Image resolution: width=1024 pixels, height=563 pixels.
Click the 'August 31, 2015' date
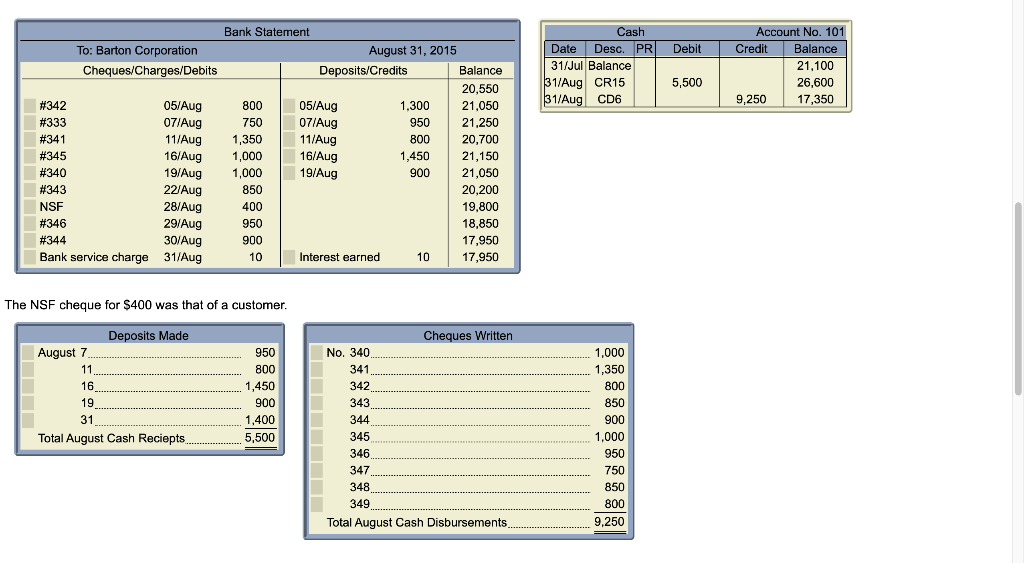tap(413, 50)
